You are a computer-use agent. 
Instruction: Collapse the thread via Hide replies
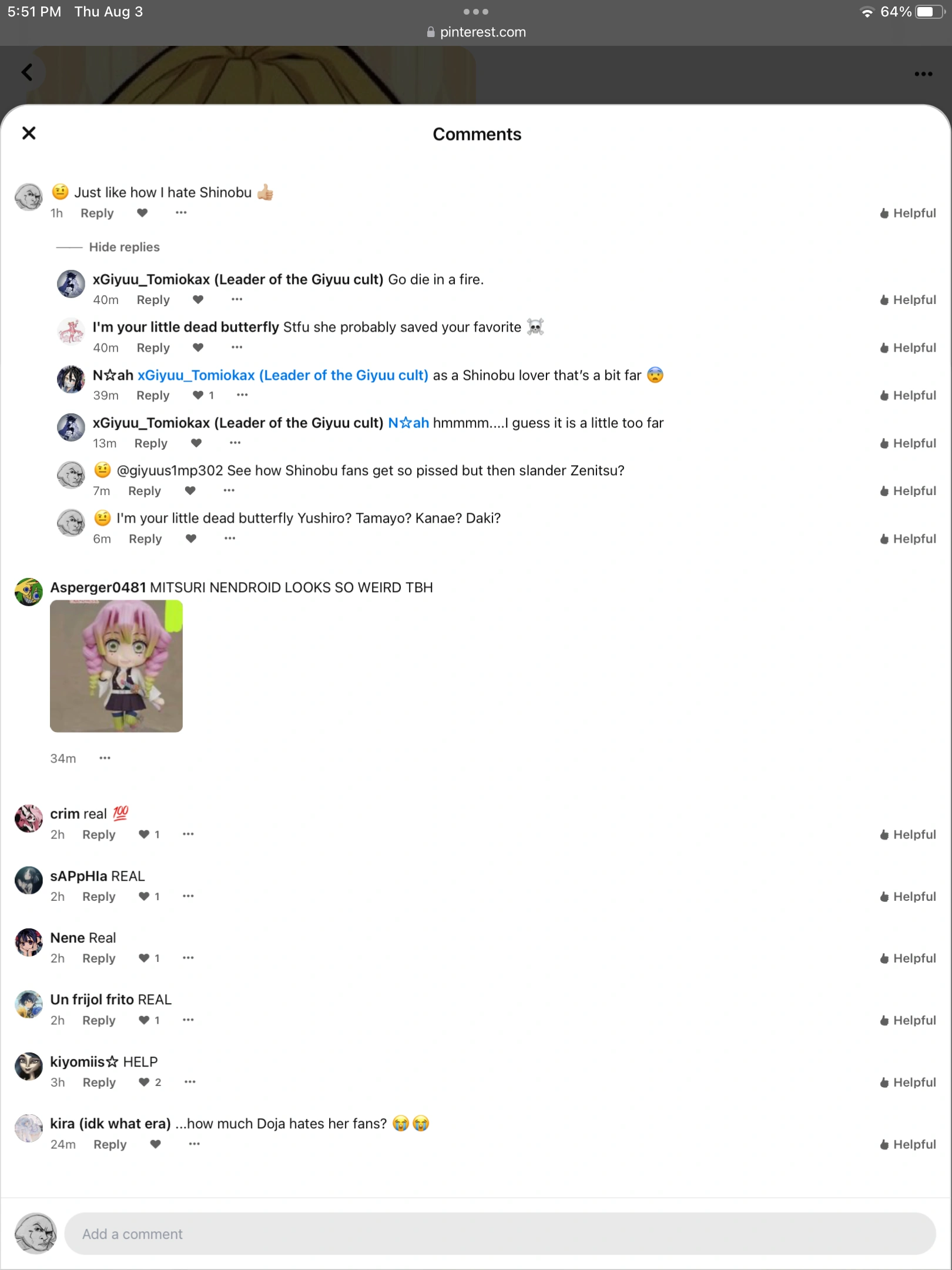(x=124, y=247)
